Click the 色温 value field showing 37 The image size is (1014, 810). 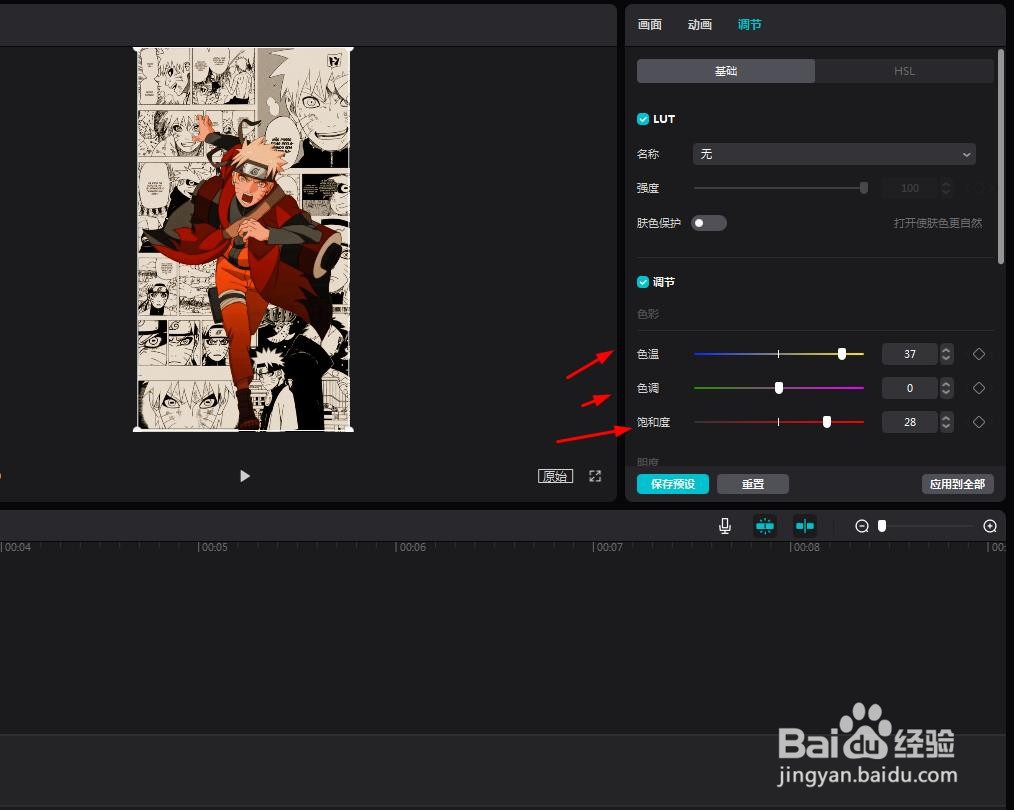click(909, 354)
